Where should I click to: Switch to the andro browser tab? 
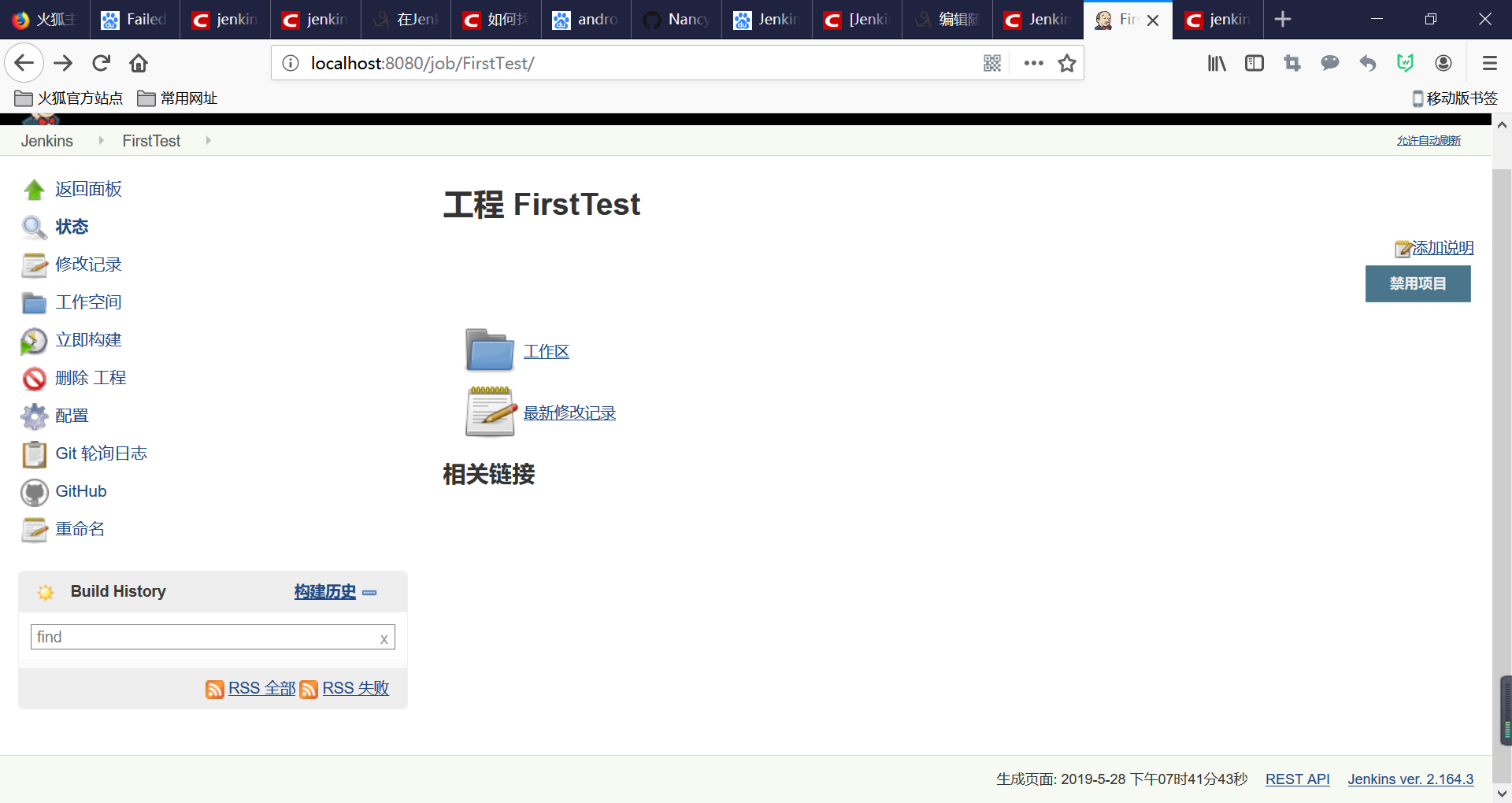coord(586,20)
